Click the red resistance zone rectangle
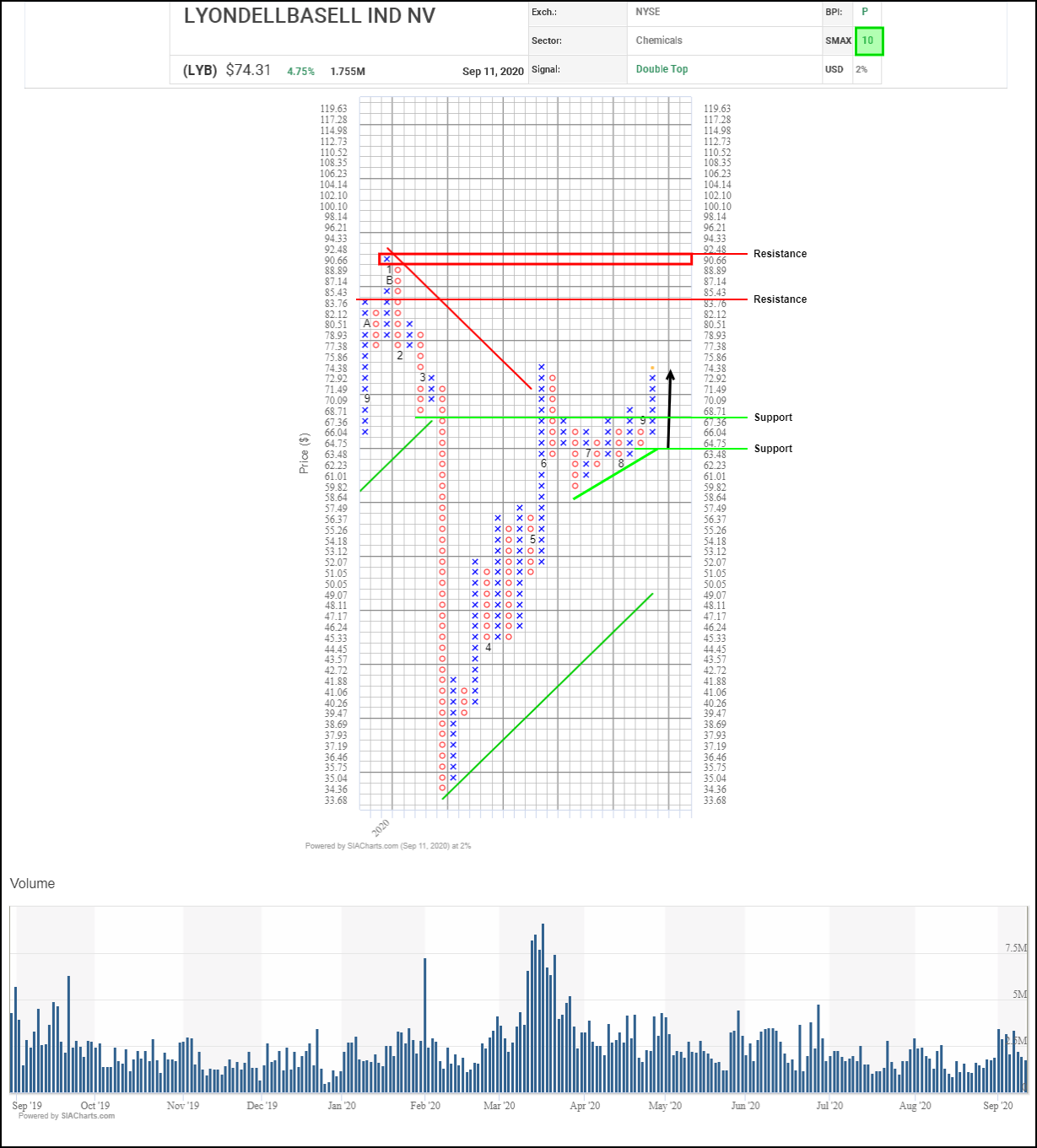This screenshot has height=1148, width=1037. click(x=535, y=259)
